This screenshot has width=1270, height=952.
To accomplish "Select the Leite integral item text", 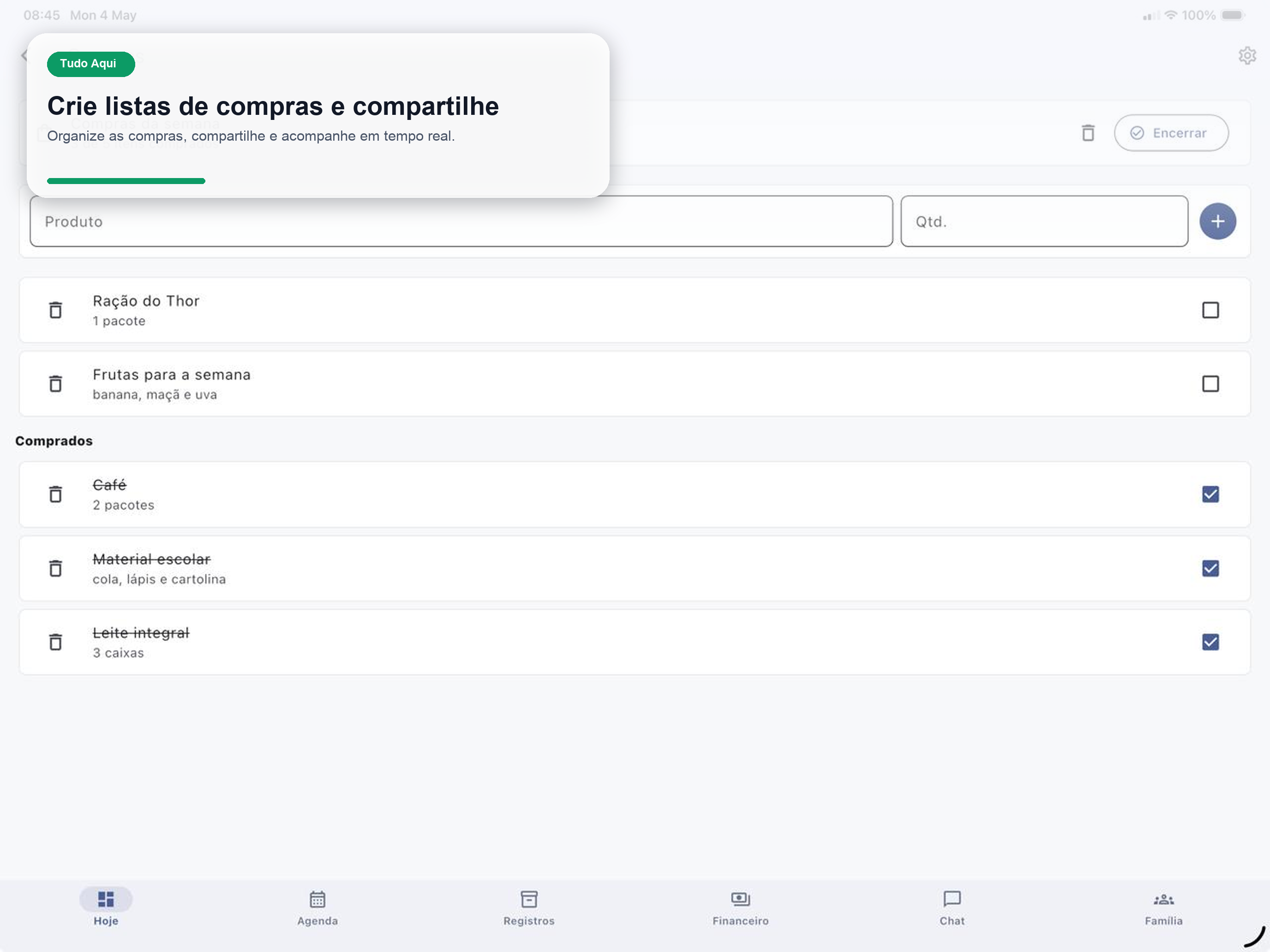I will 141,632.
